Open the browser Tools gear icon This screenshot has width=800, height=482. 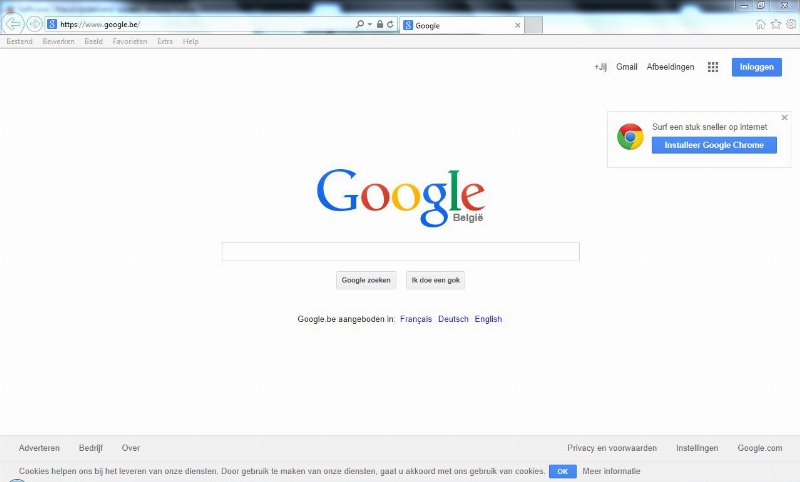click(x=791, y=24)
